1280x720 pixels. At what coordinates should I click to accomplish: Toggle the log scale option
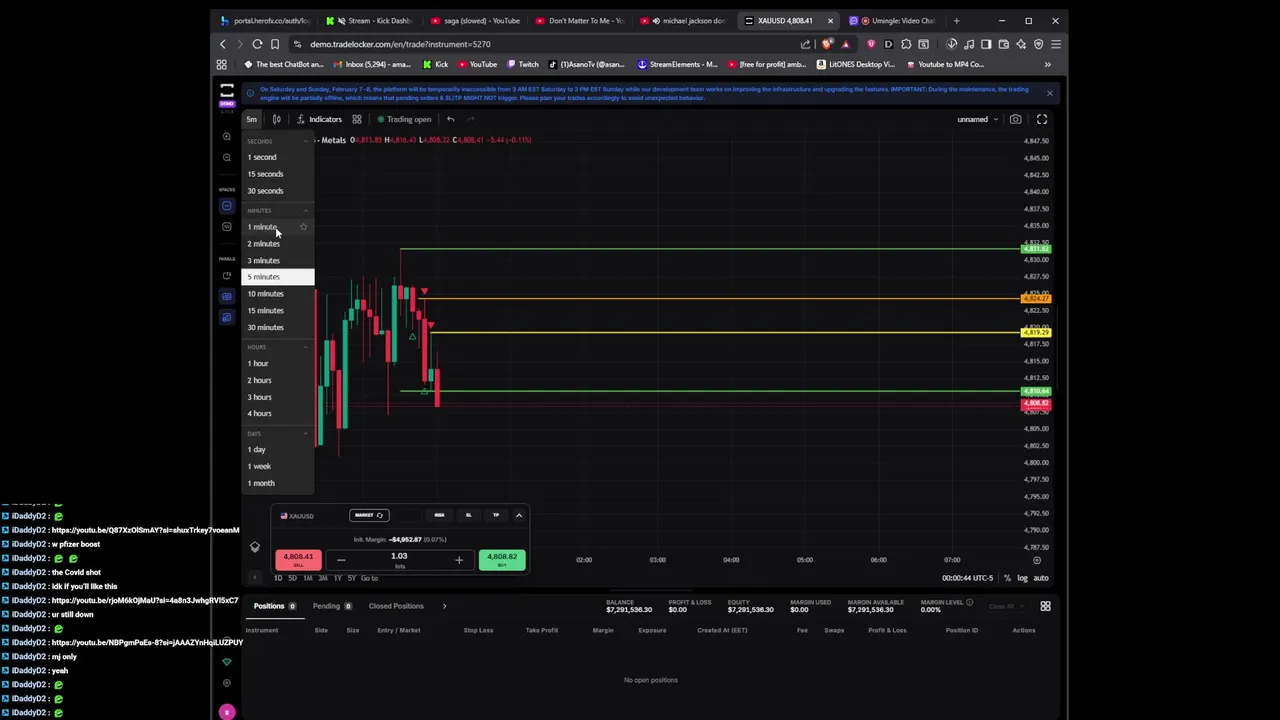1022,578
